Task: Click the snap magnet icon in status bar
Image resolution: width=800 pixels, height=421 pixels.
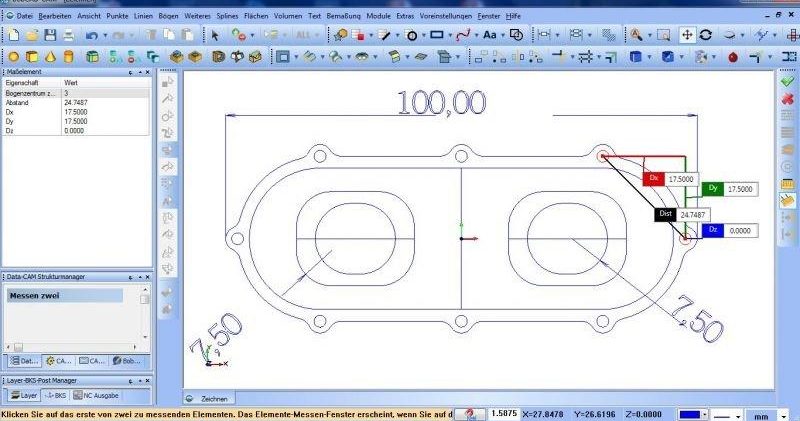Action: click(470, 414)
